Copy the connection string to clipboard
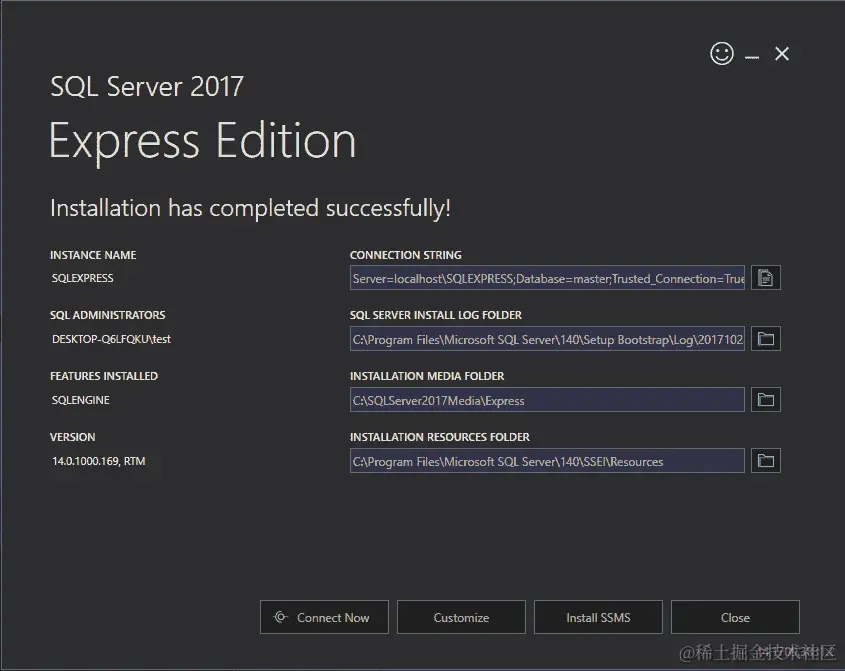 (x=766, y=278)
